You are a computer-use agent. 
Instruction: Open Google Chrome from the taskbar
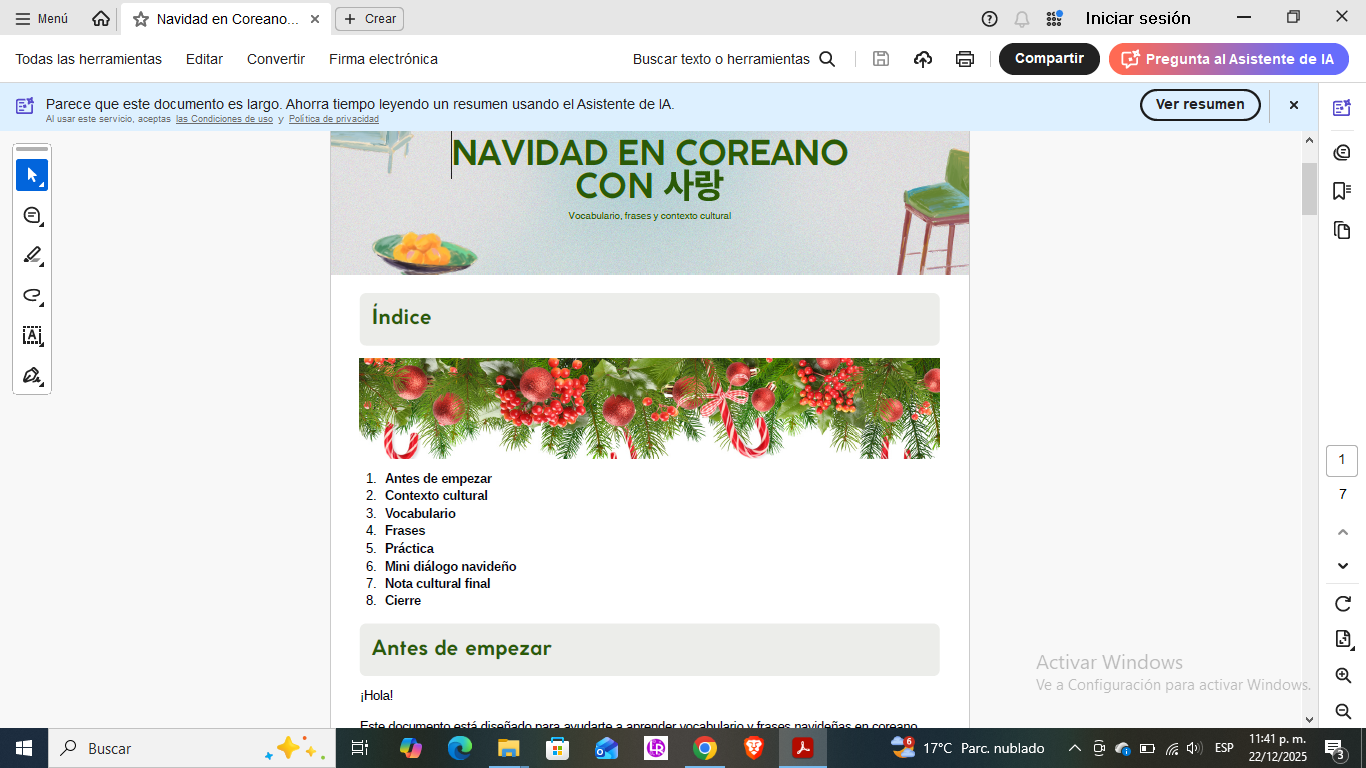pos(705,748)
